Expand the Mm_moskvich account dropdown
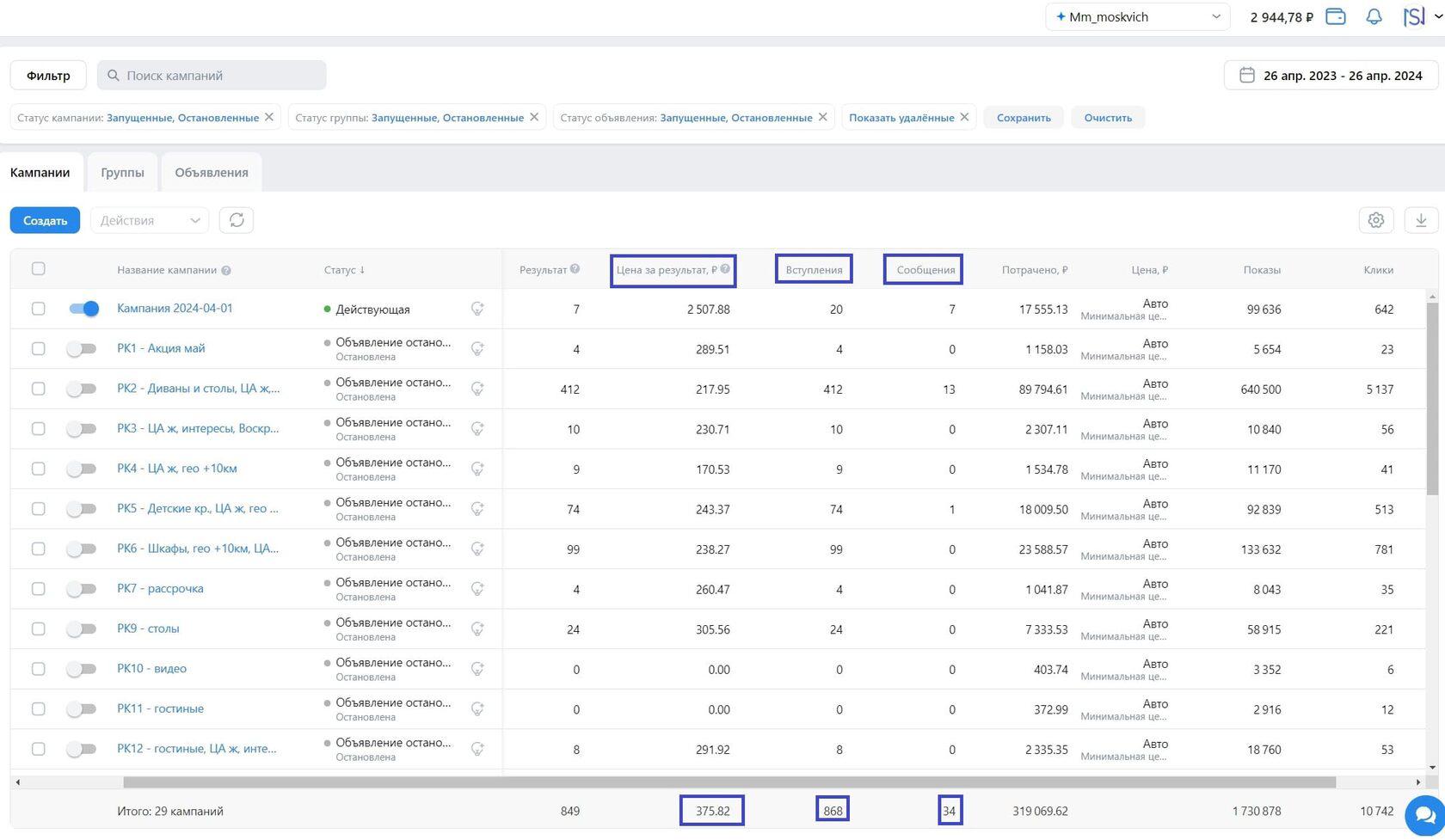The image size is (1445, 840). tap(1137, 16)
